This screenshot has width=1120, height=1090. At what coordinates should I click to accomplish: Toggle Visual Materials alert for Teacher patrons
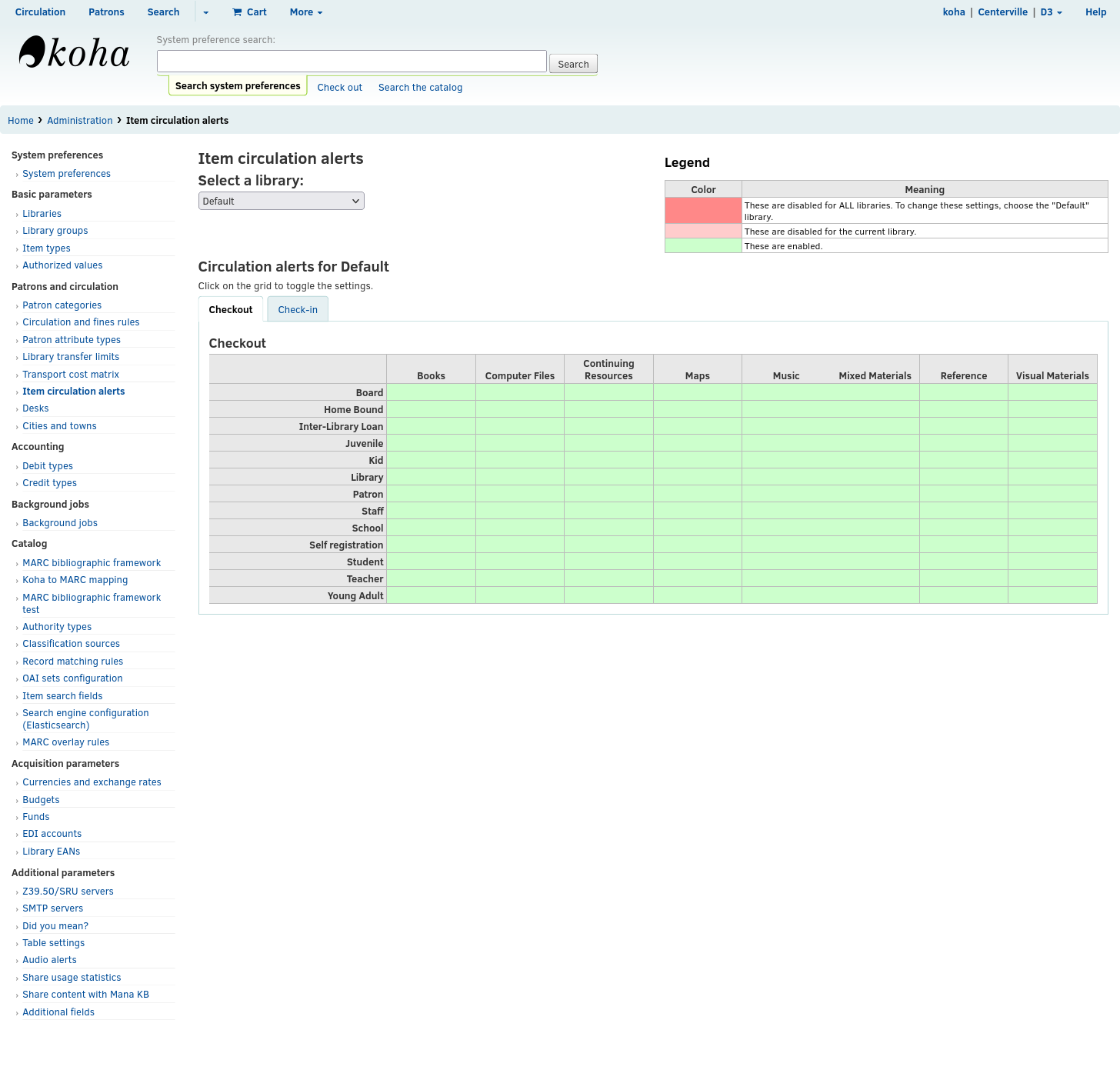[1052, 578]
